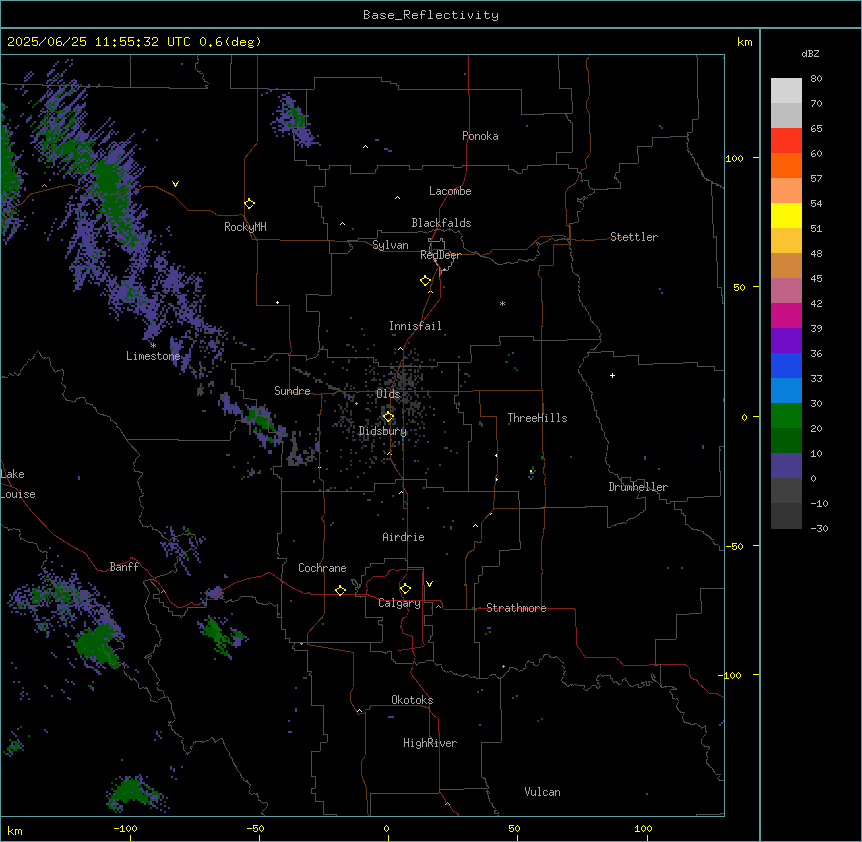The height and width of the screenshot is (842, 862).
Task: Pick the orange 60-57 dBZ swatch
Action: pos(786,165)
